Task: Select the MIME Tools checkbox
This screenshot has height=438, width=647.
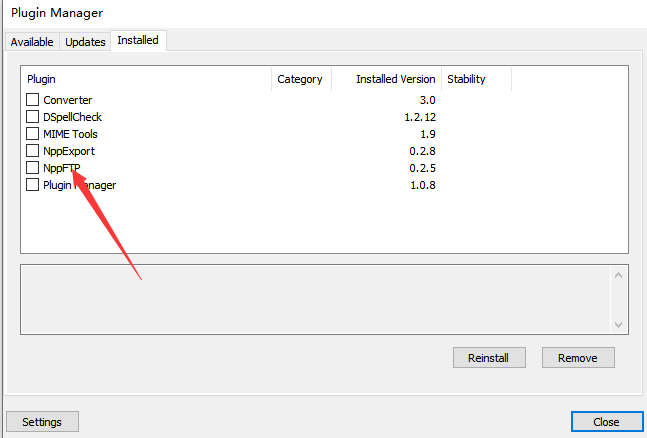Action: tap(32, 134)
